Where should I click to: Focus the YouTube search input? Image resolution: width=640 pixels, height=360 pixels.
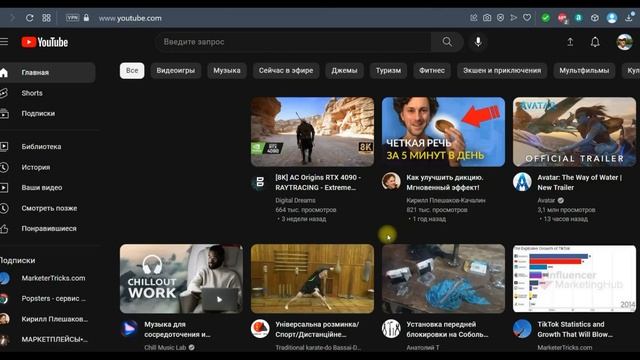(x=293, y=42)
